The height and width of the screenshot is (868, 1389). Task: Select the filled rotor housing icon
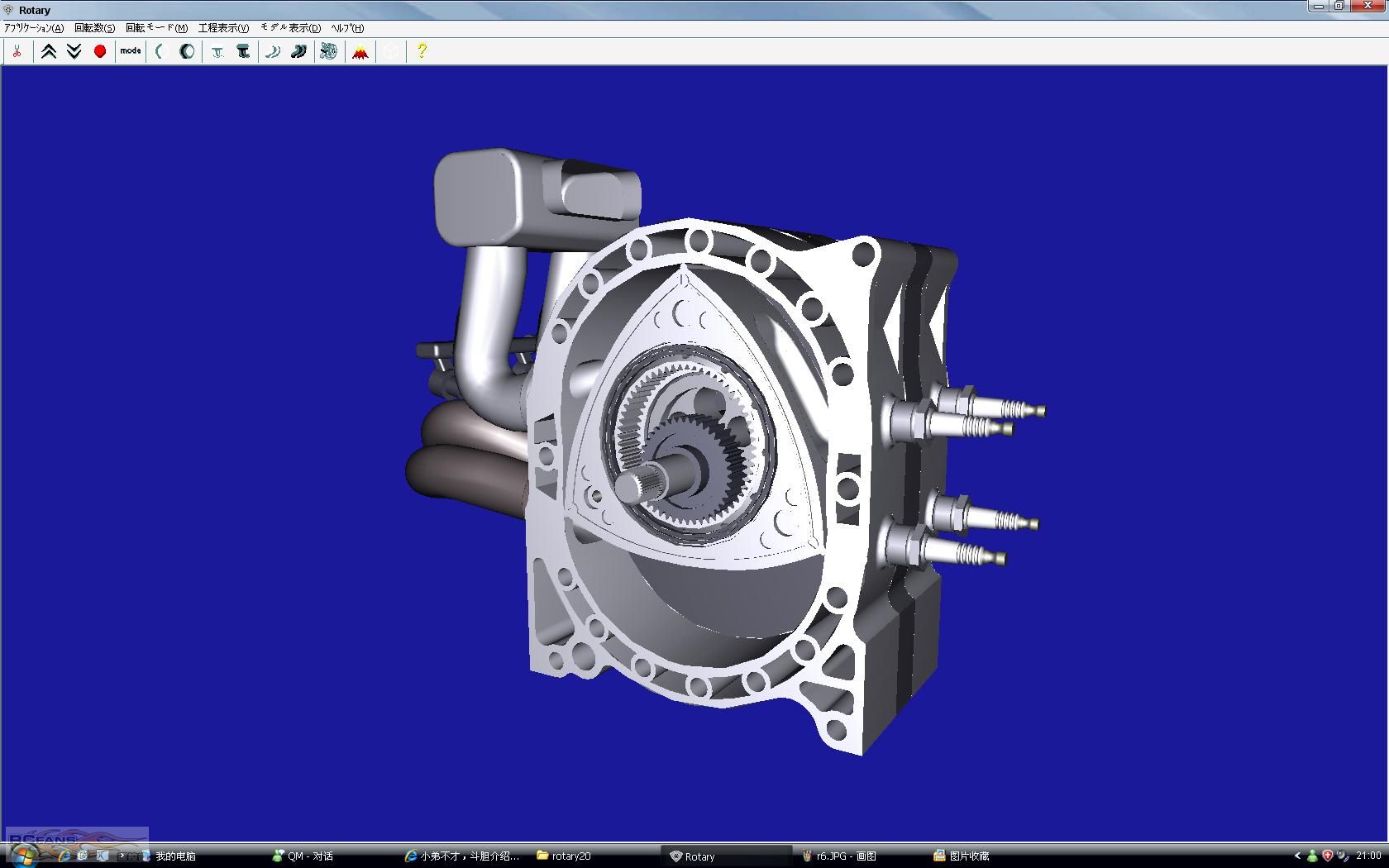[x=188, y=51]
